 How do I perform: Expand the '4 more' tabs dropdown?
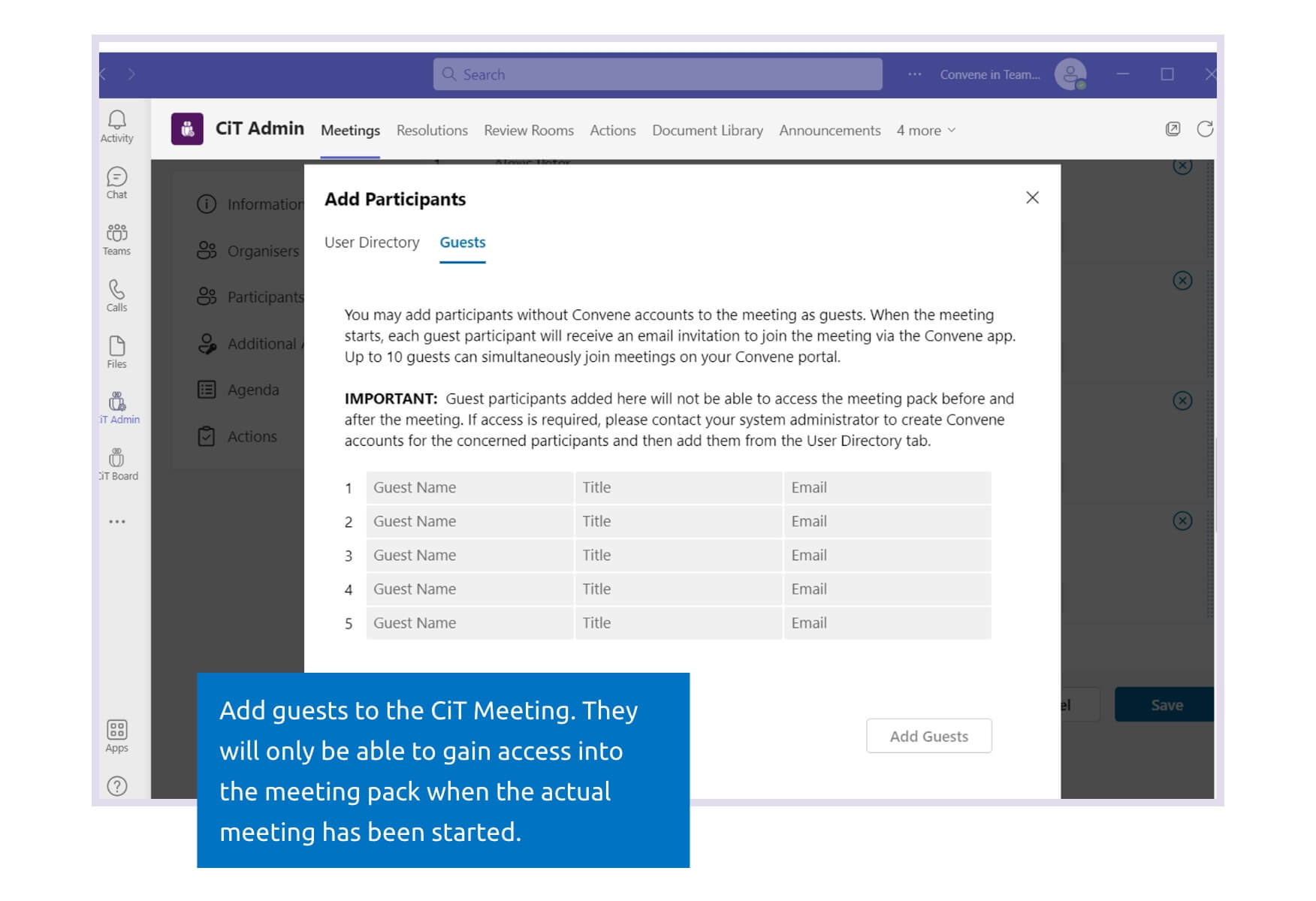[926, 131]
